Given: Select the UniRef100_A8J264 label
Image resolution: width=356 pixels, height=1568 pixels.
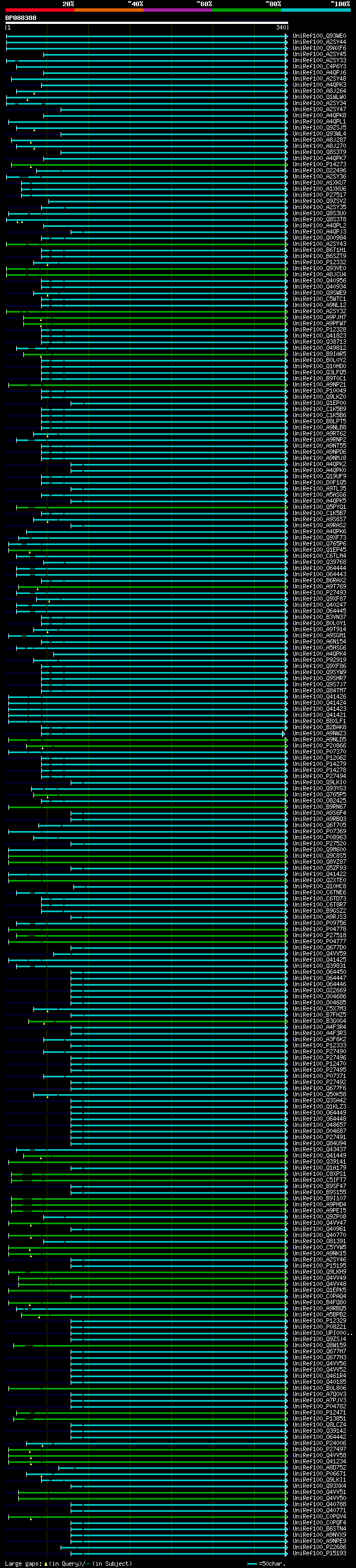Looking at the screenshot, I should [x=319, y=91].
